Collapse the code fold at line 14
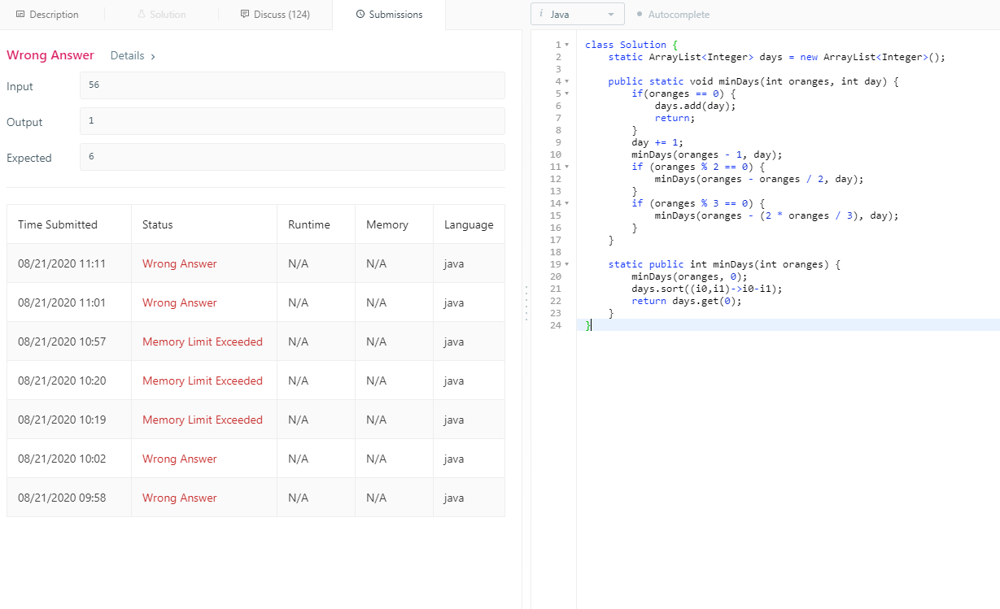 point(567,203)
